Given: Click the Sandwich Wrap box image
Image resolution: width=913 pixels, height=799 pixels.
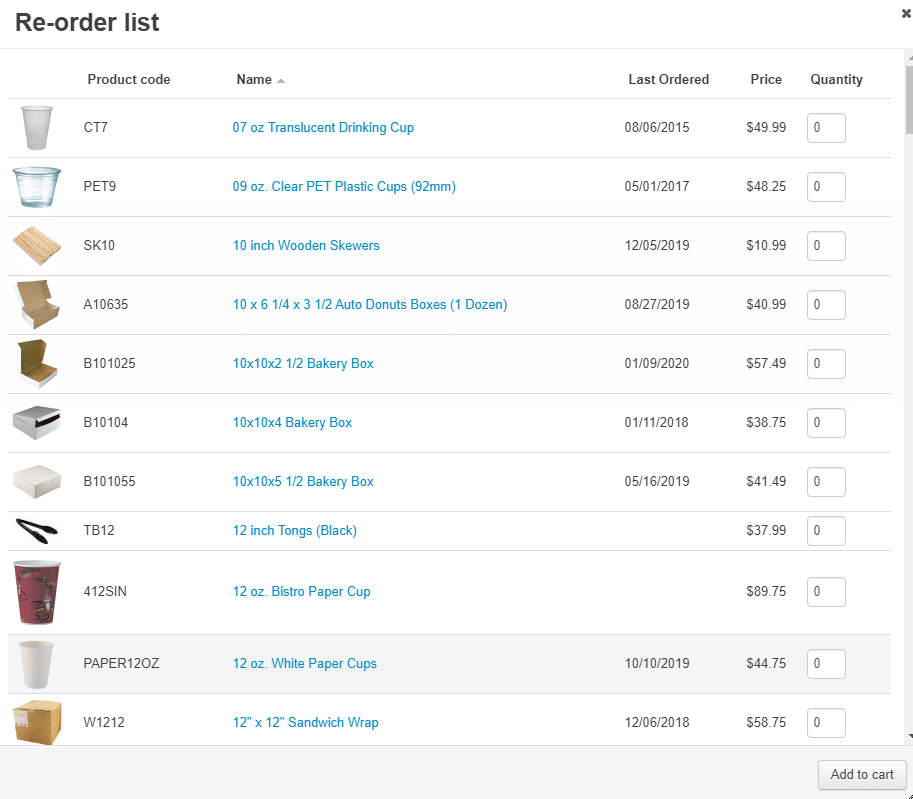Looking at the screenshot, I should point(36,722).
